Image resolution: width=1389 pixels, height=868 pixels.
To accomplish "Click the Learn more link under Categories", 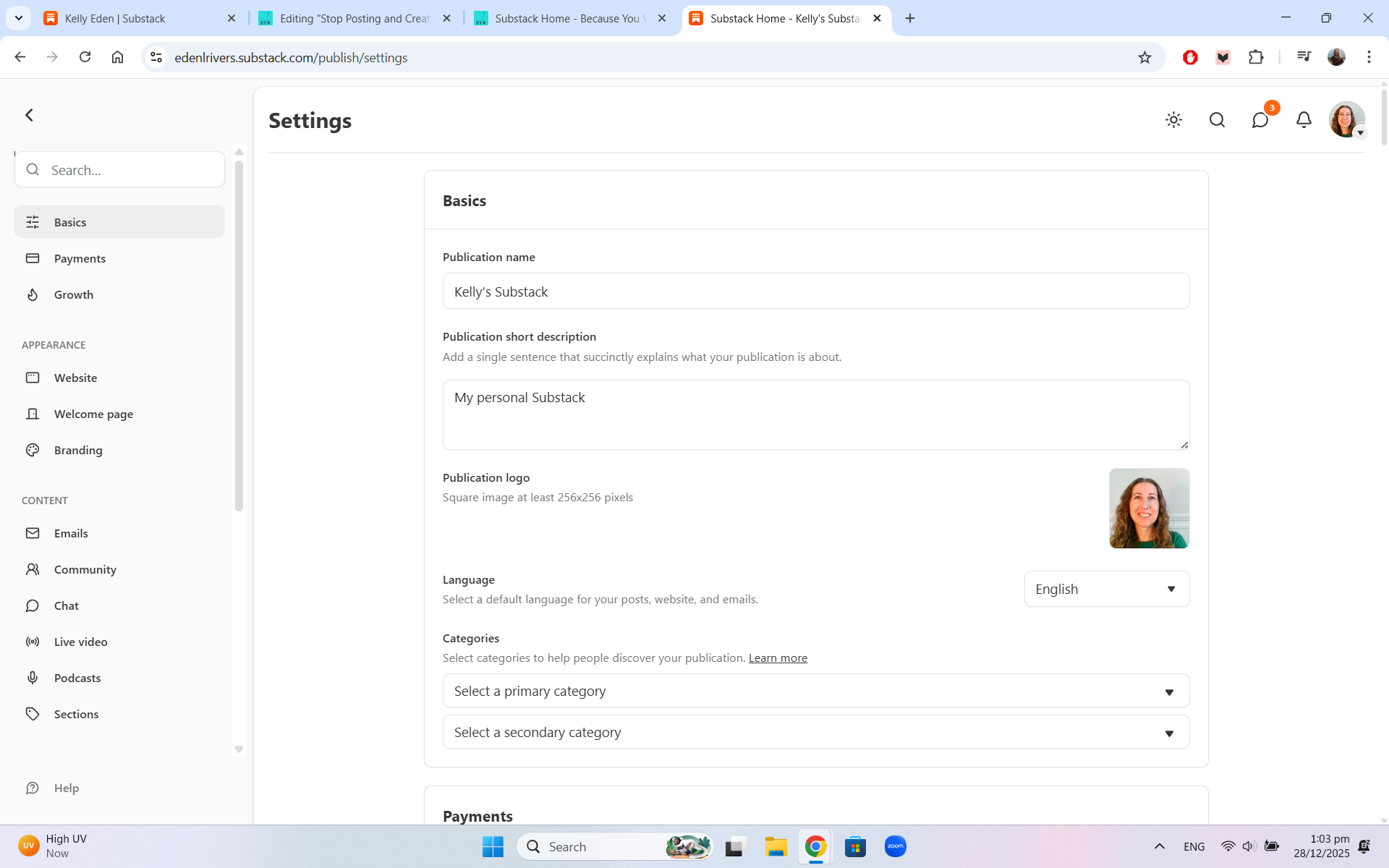I will tap(778, 658).
